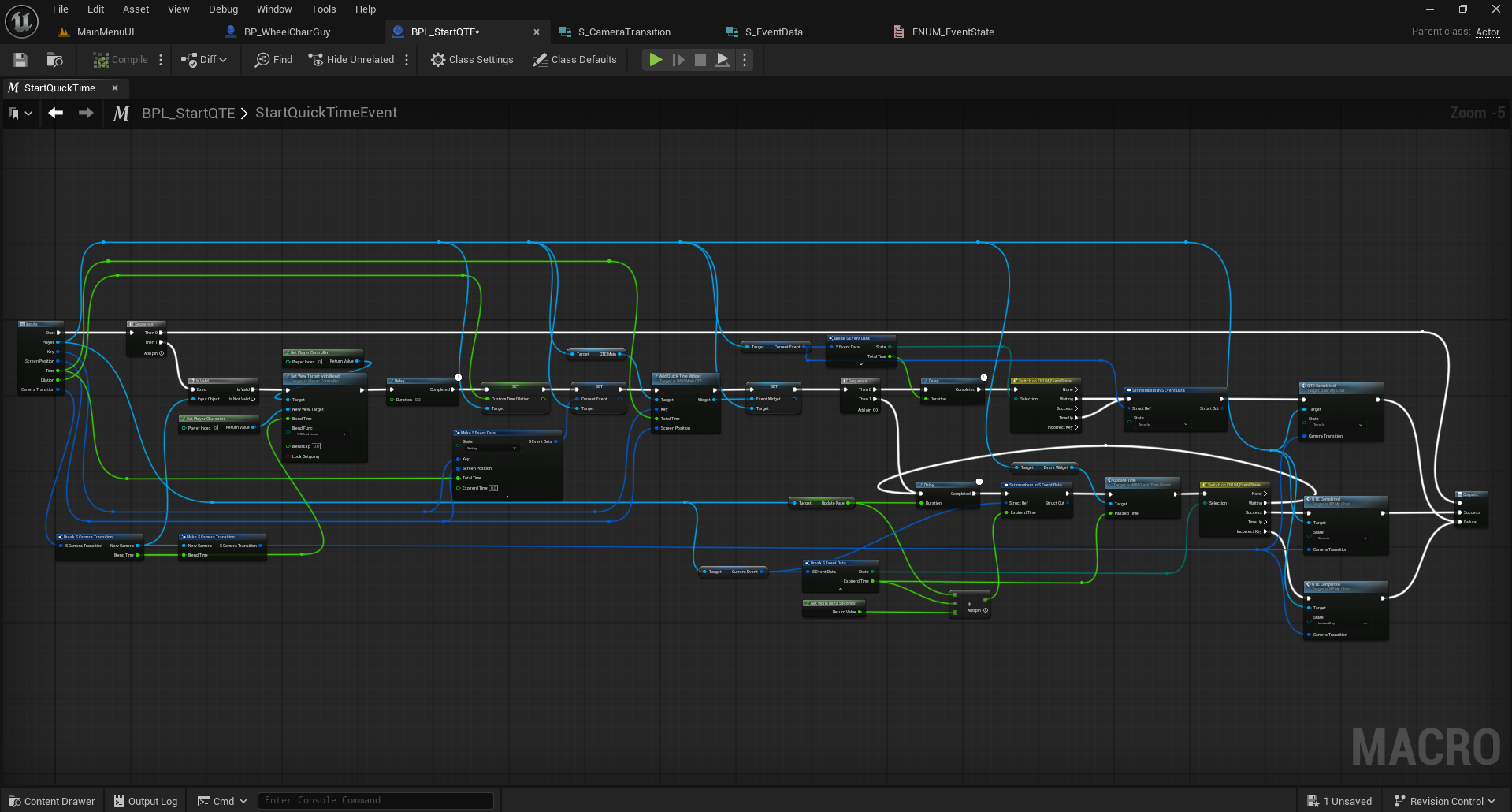Close the StartQuickTimeEvent graph tab

tap(115, 88)
